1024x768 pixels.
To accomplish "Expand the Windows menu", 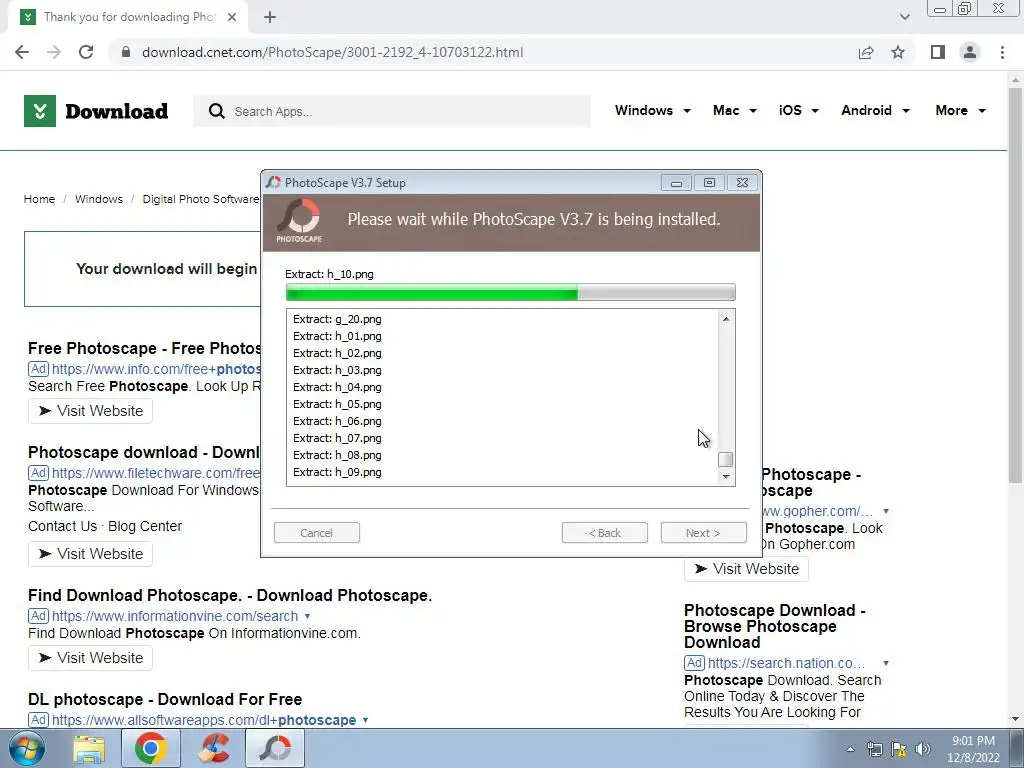I will (x=652, y=110).
